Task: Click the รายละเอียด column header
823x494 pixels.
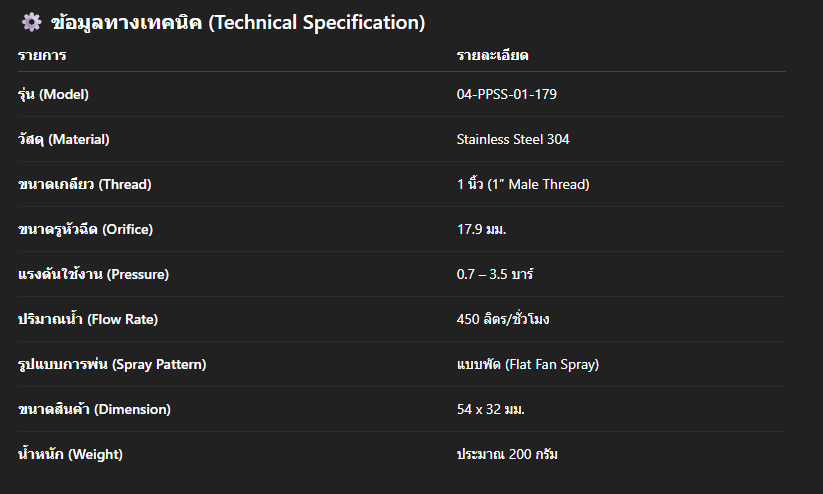Action: (x=492, y=55)
